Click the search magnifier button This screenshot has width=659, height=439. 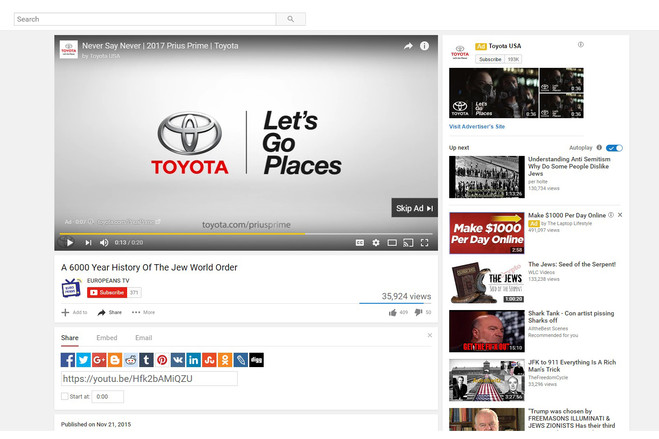(x=290, y=19)
